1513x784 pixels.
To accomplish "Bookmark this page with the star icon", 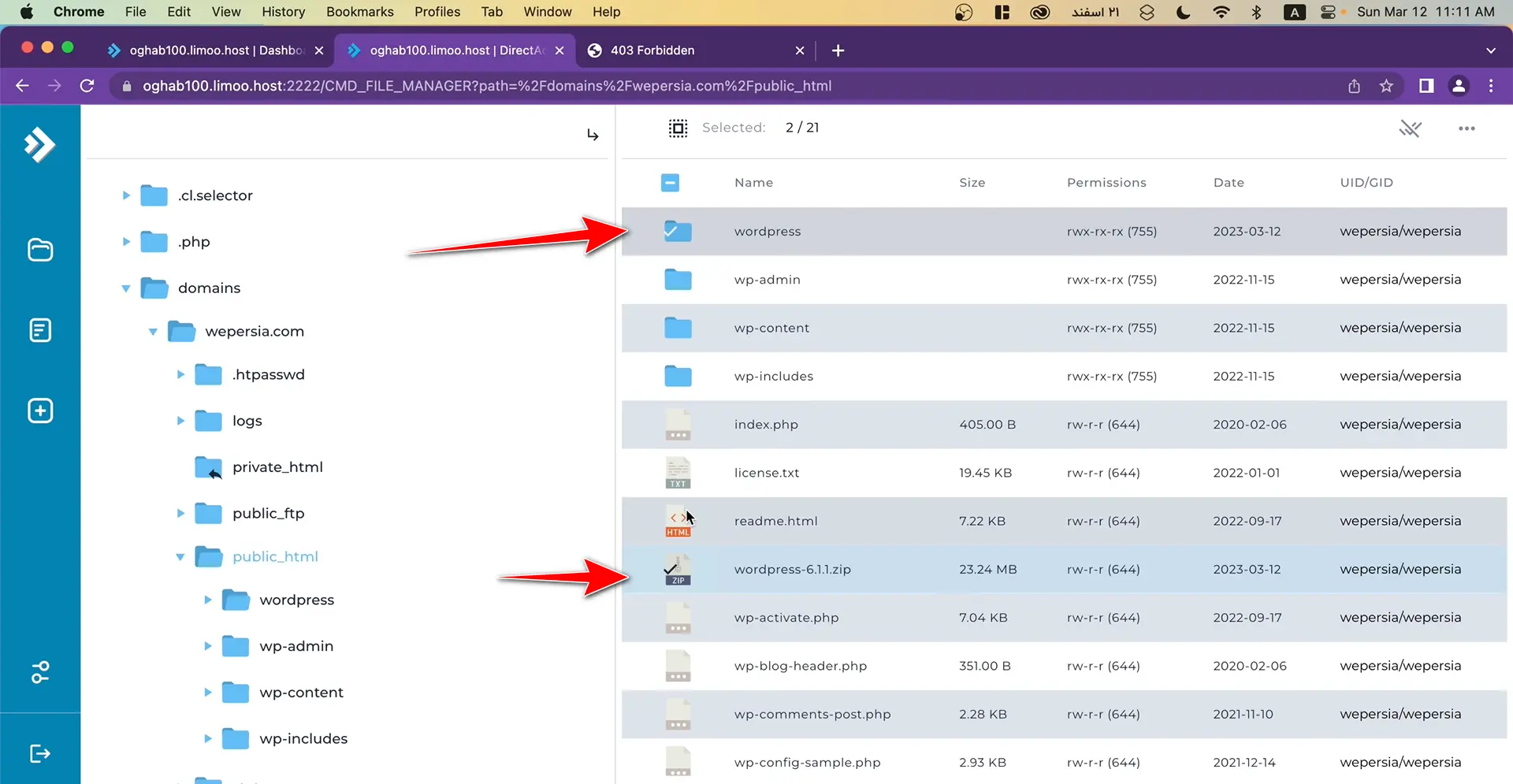I will tap(1386, 86).
